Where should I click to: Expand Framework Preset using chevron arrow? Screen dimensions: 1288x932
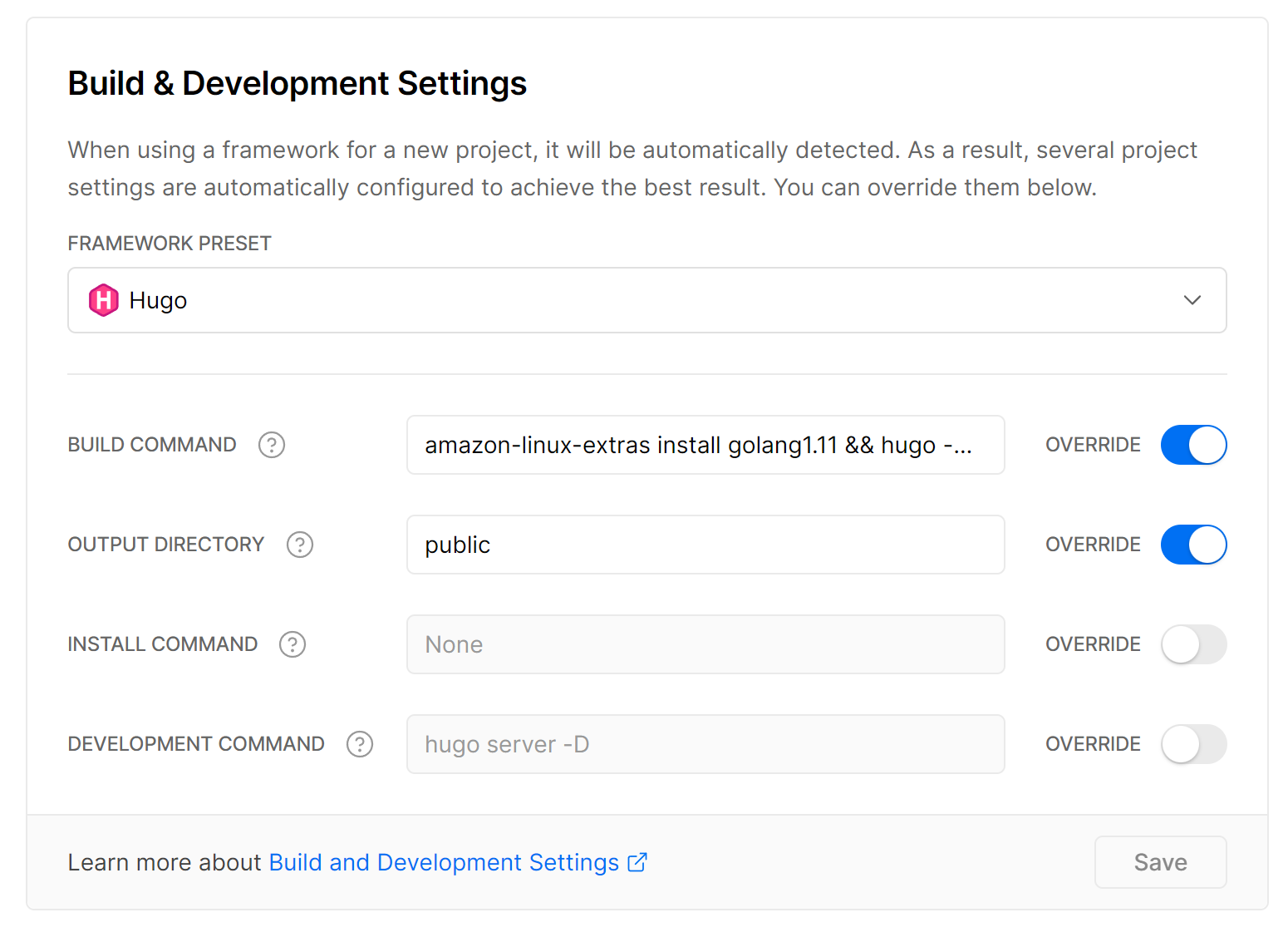[1192, 300]
